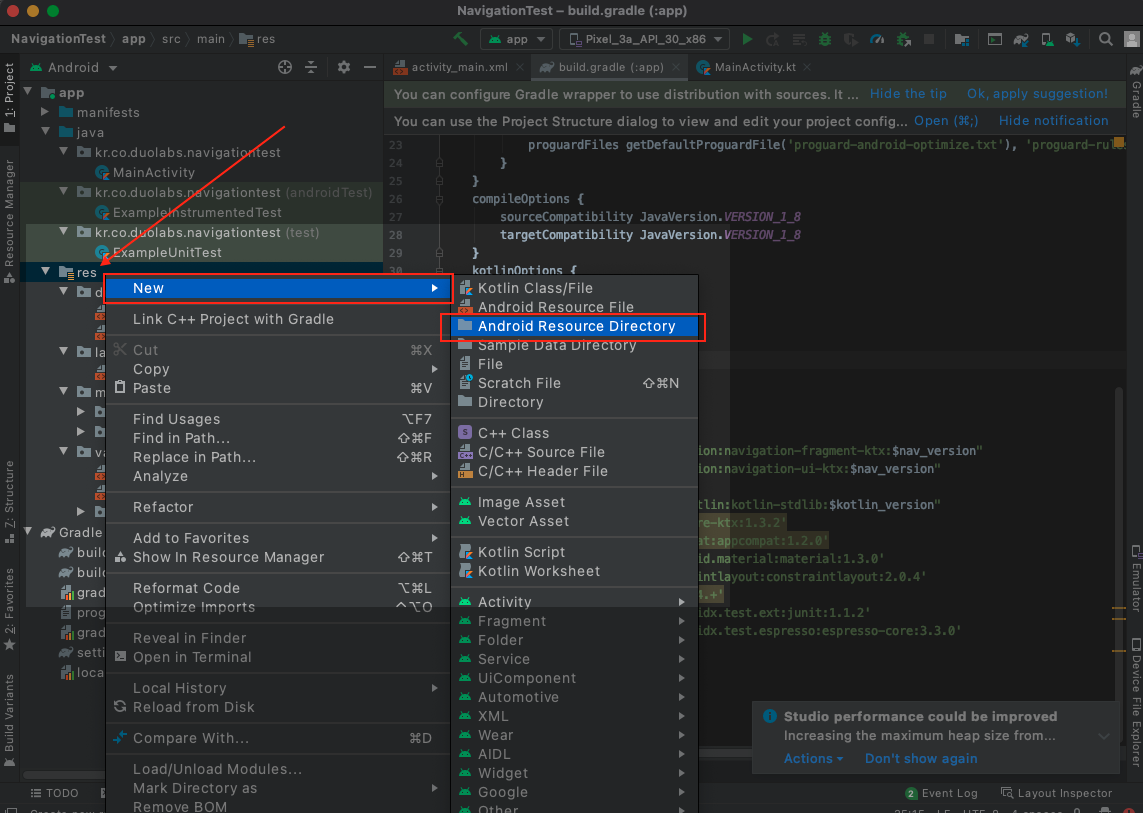Open Device File Explorer side tab

click(x=1136, y=701)
